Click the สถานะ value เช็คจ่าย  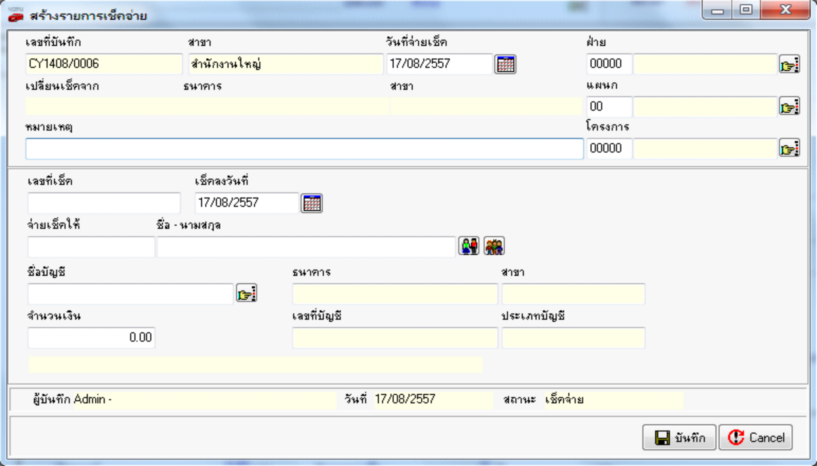pyautogui.click(x=564, y=400)
